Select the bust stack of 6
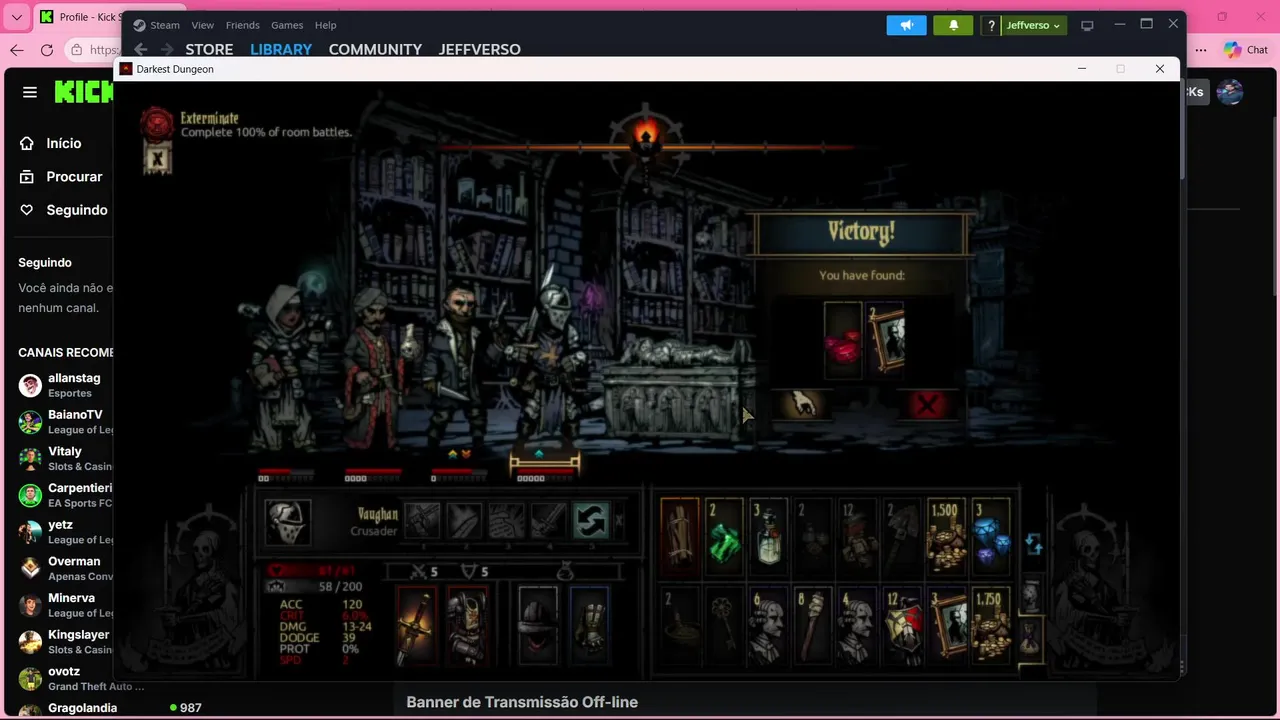1280x720 pixels. point(768,625)
